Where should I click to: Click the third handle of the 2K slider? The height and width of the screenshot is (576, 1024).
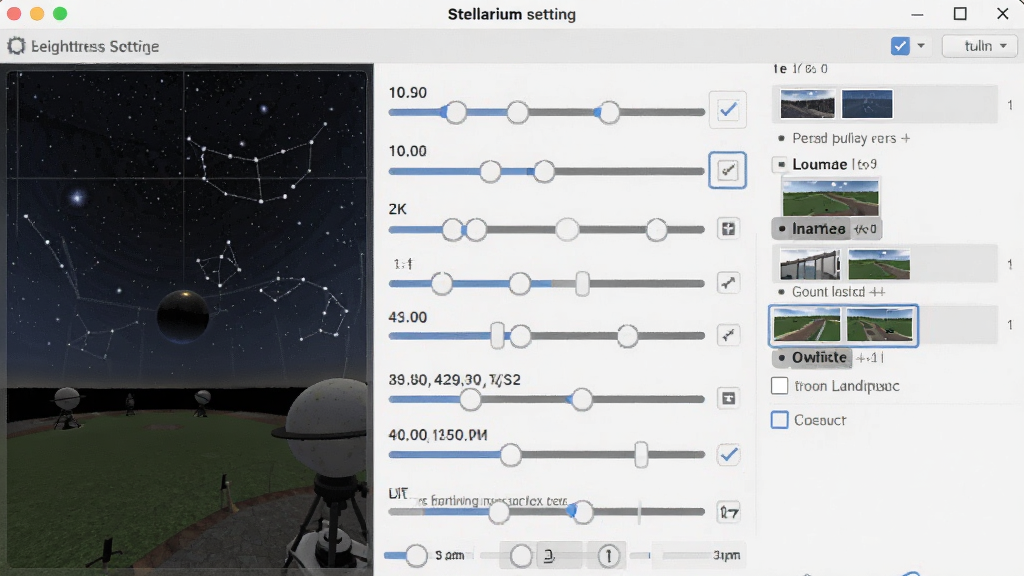pyautogui.click(x=567, y=230)
